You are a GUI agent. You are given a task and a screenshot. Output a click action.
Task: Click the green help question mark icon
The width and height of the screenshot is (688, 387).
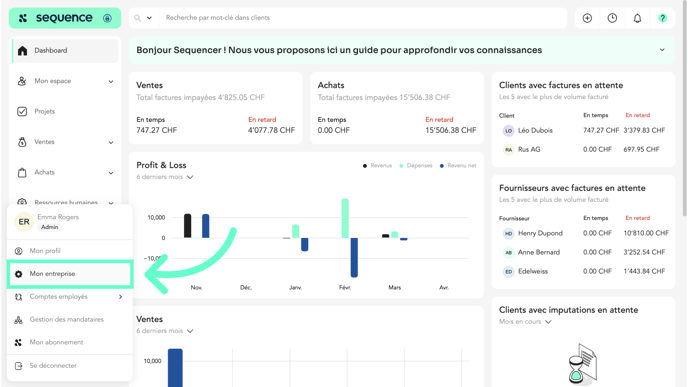pyautogui.click(x=663, y=18)
